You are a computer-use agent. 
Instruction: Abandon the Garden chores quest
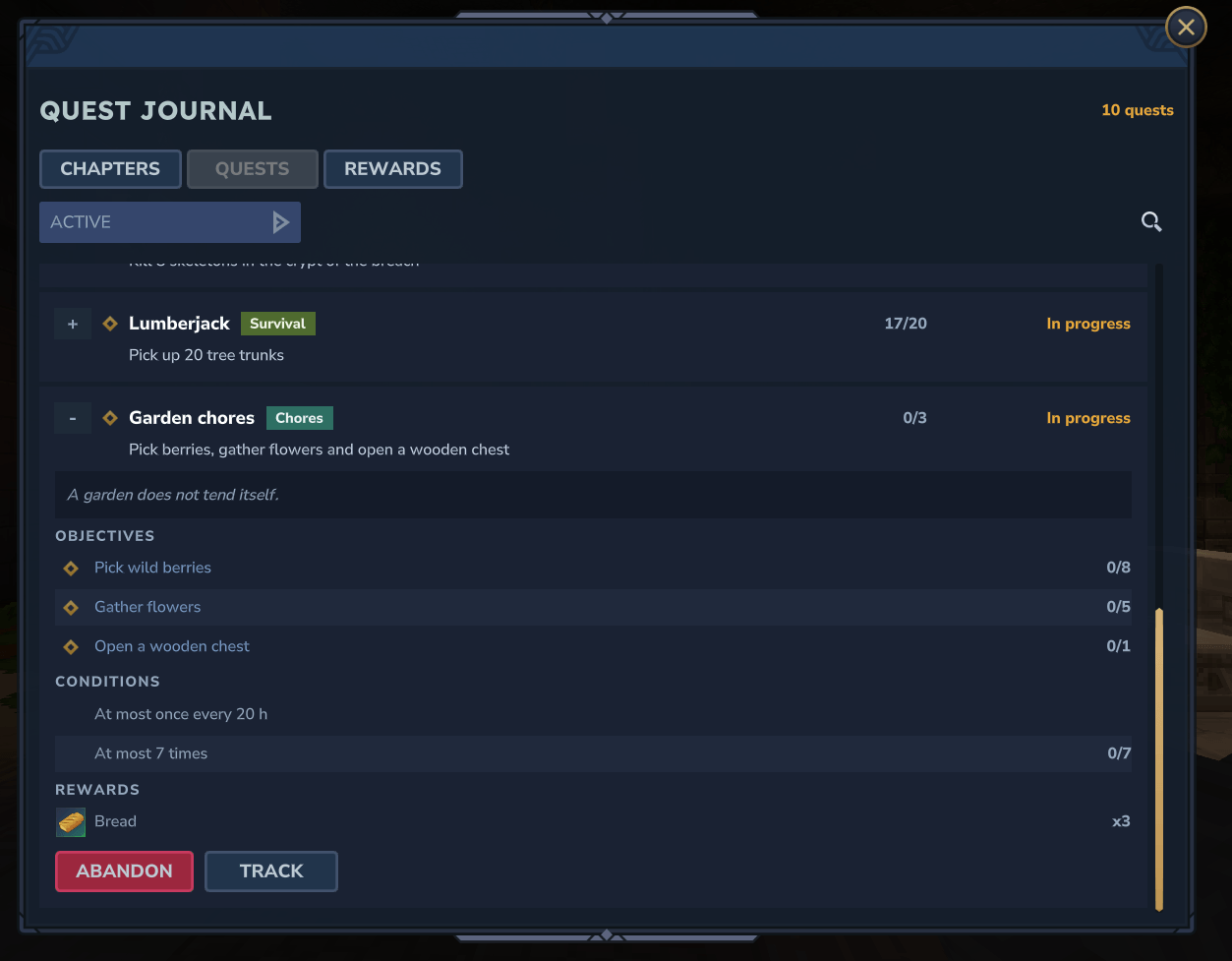click(124, 871)
